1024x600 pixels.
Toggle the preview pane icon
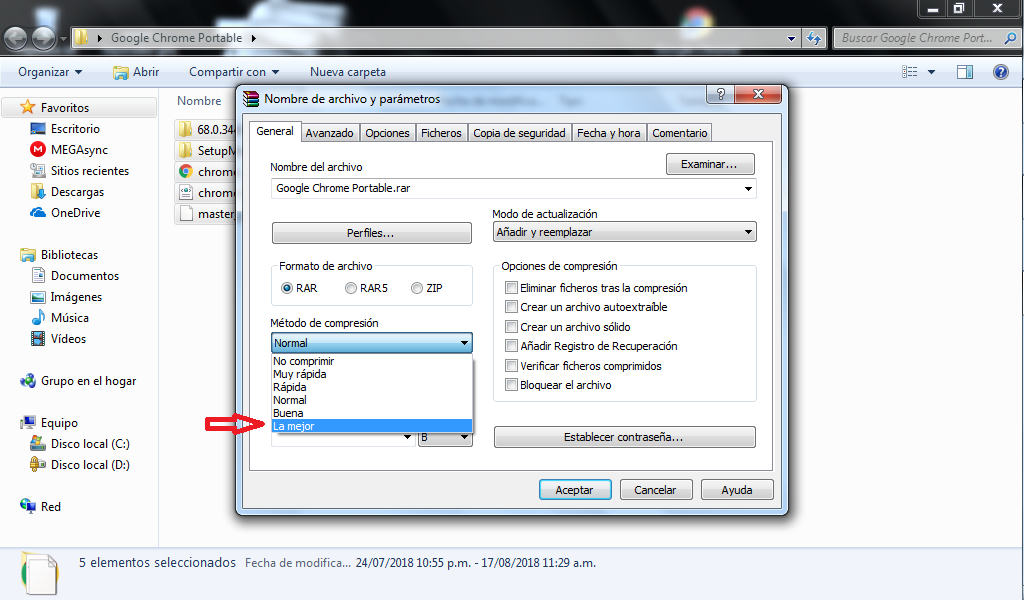pos(965,72)
